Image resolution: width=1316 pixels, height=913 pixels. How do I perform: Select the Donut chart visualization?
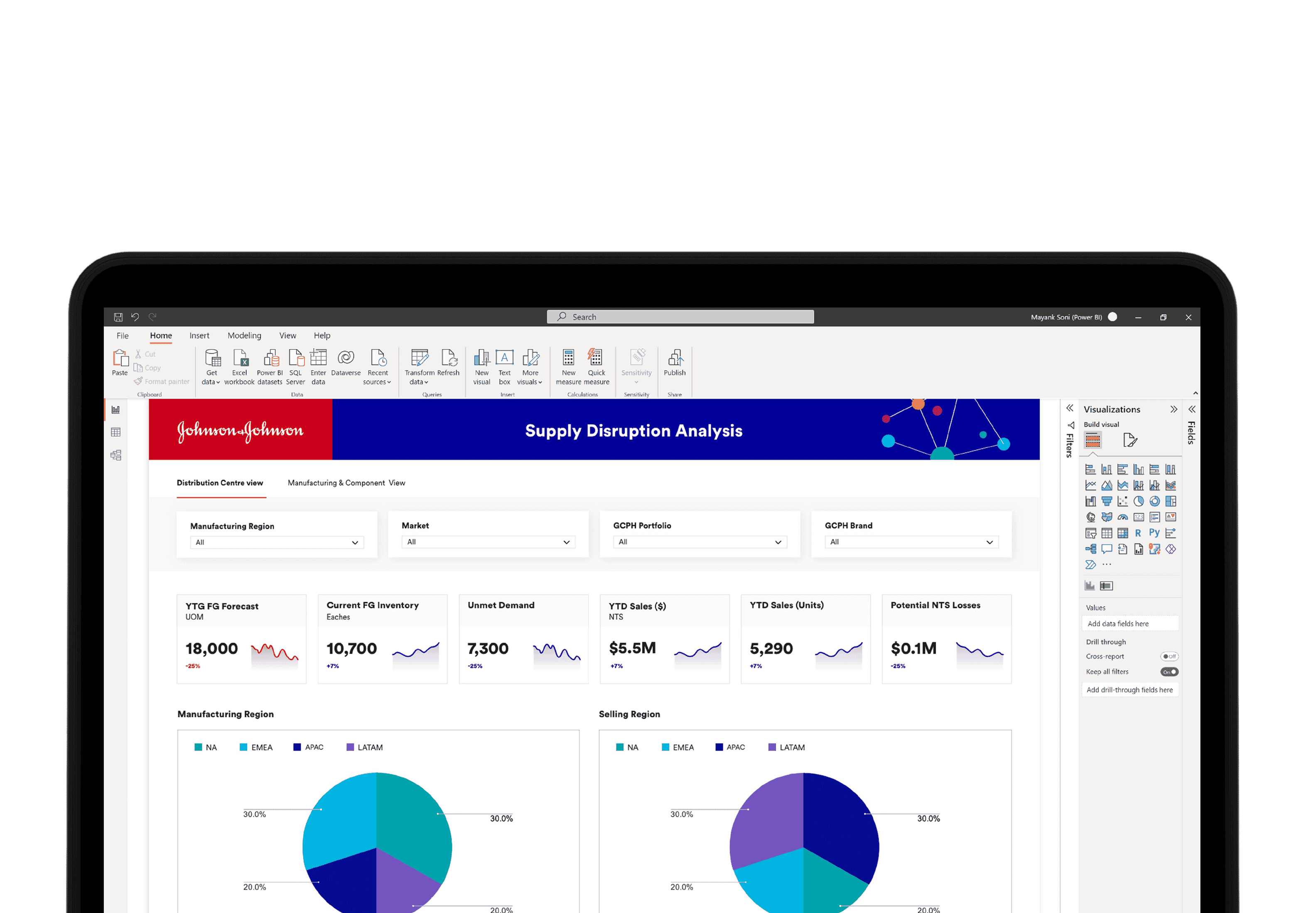coord(1155,502)
